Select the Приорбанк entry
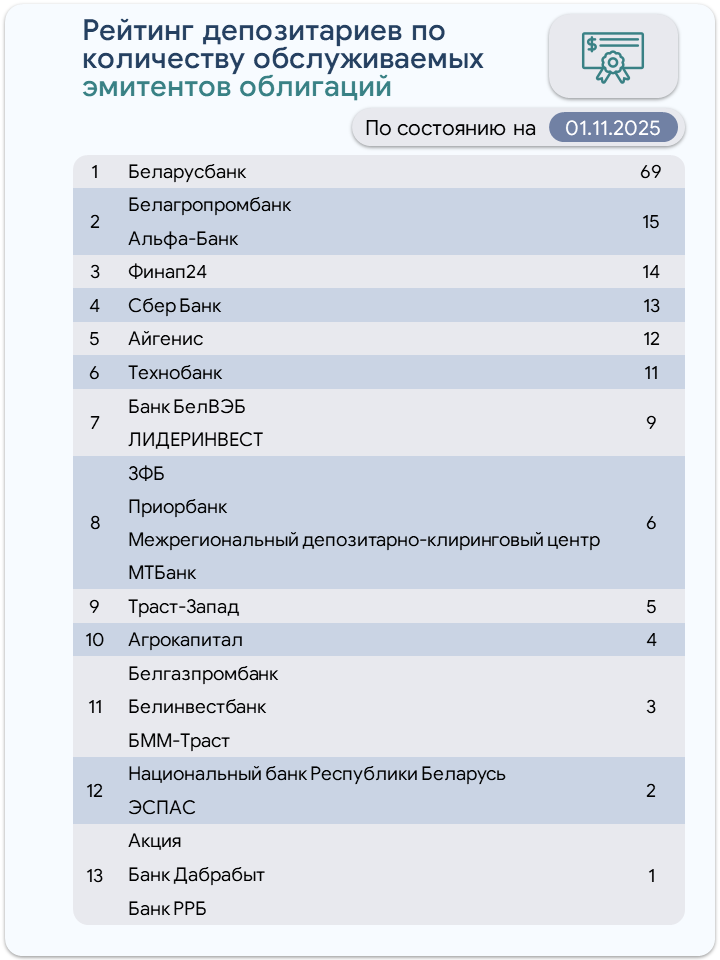 pos(178,507)
